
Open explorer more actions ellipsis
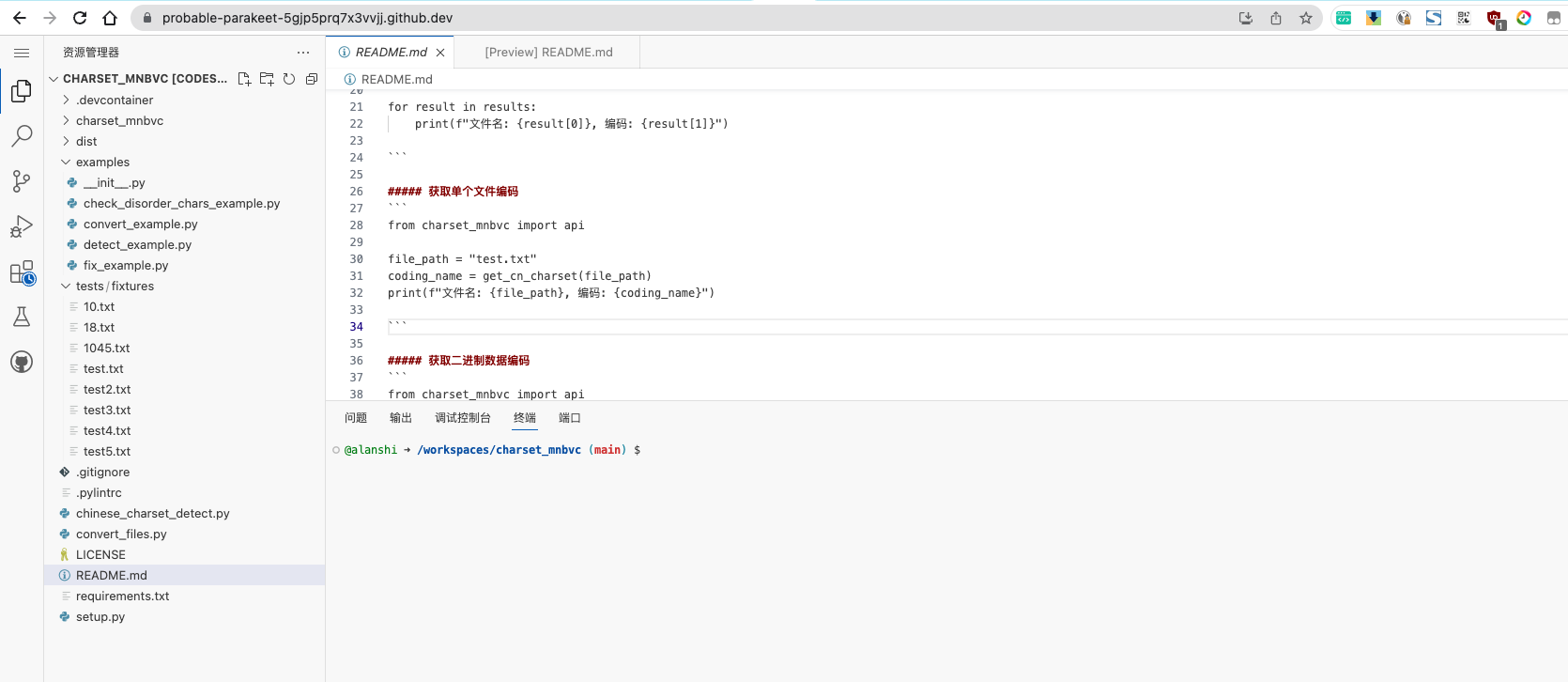click(x=303, y=53)
